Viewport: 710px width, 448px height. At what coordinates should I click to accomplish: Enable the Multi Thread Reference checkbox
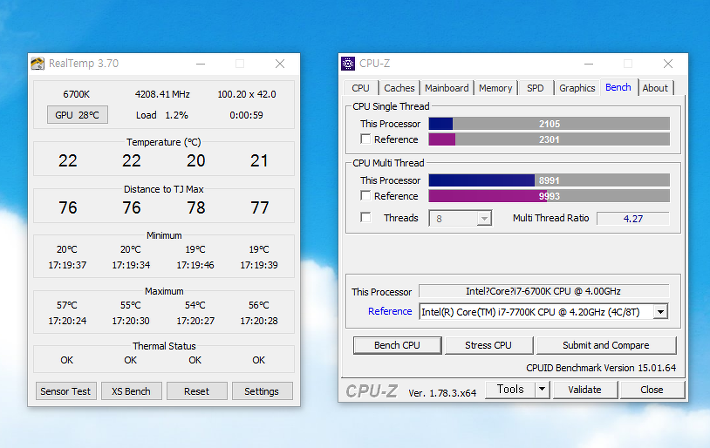[365, 196]
